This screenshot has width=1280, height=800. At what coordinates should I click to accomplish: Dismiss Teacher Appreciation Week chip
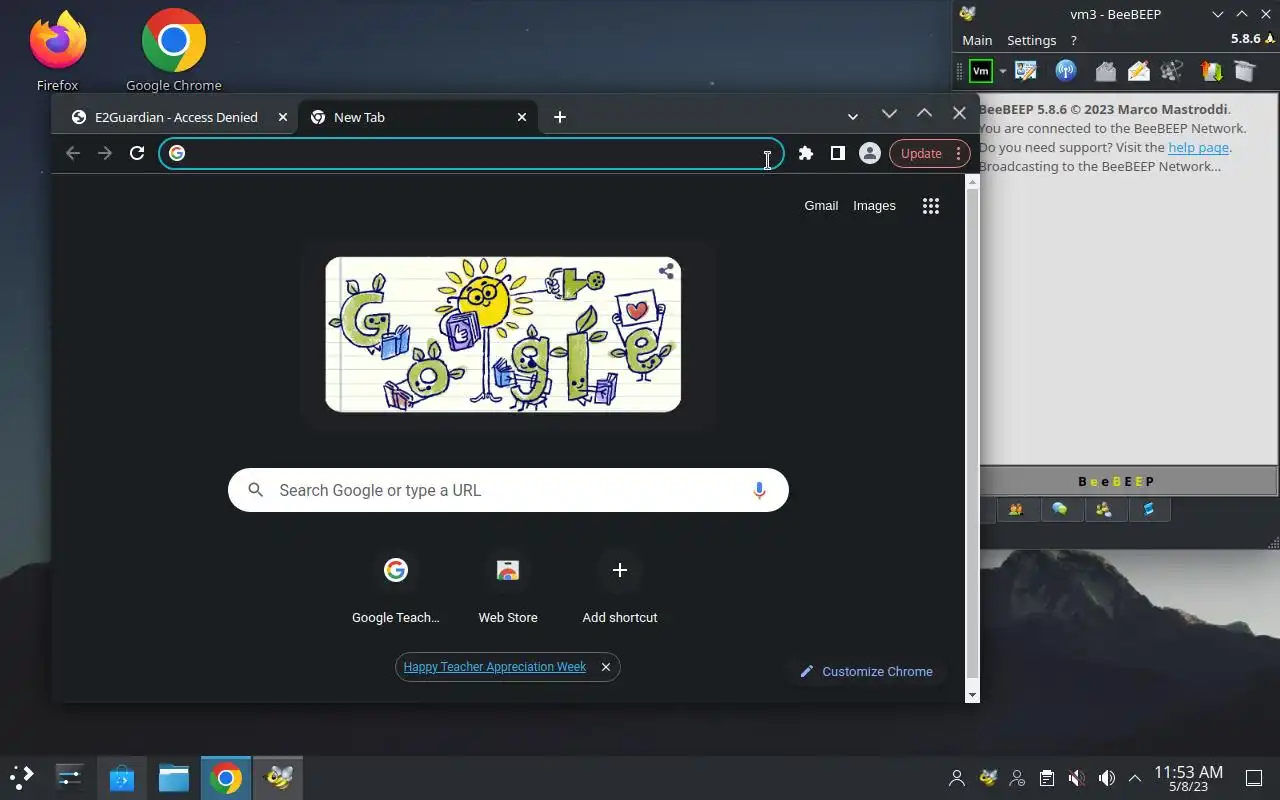point(605,667)
